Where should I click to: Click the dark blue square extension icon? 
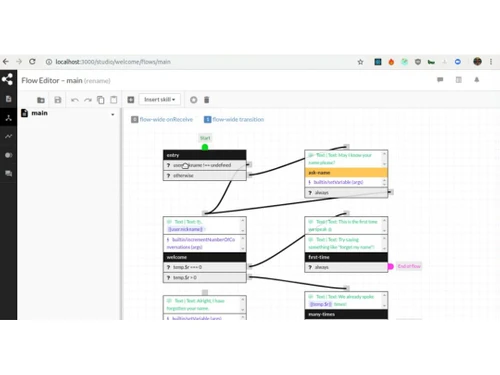(378, 62)
